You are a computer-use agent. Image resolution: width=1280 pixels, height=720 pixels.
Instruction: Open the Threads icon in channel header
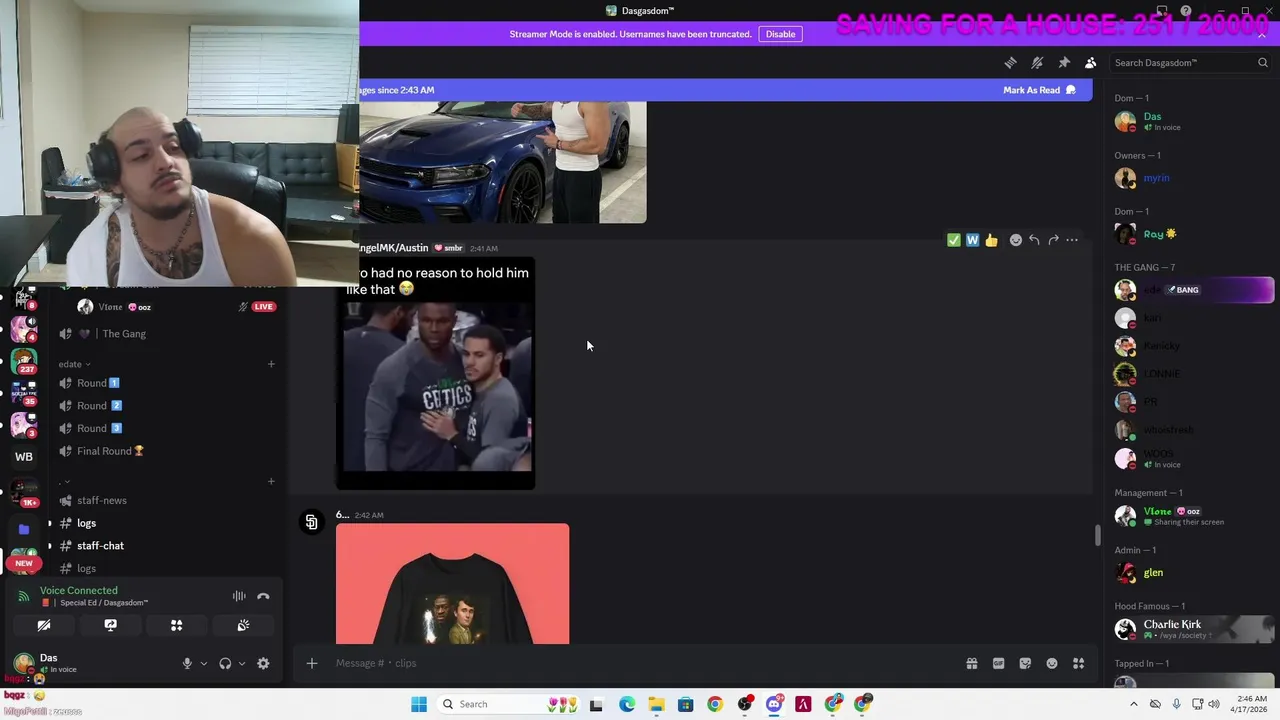click(x=1010, y=63)
